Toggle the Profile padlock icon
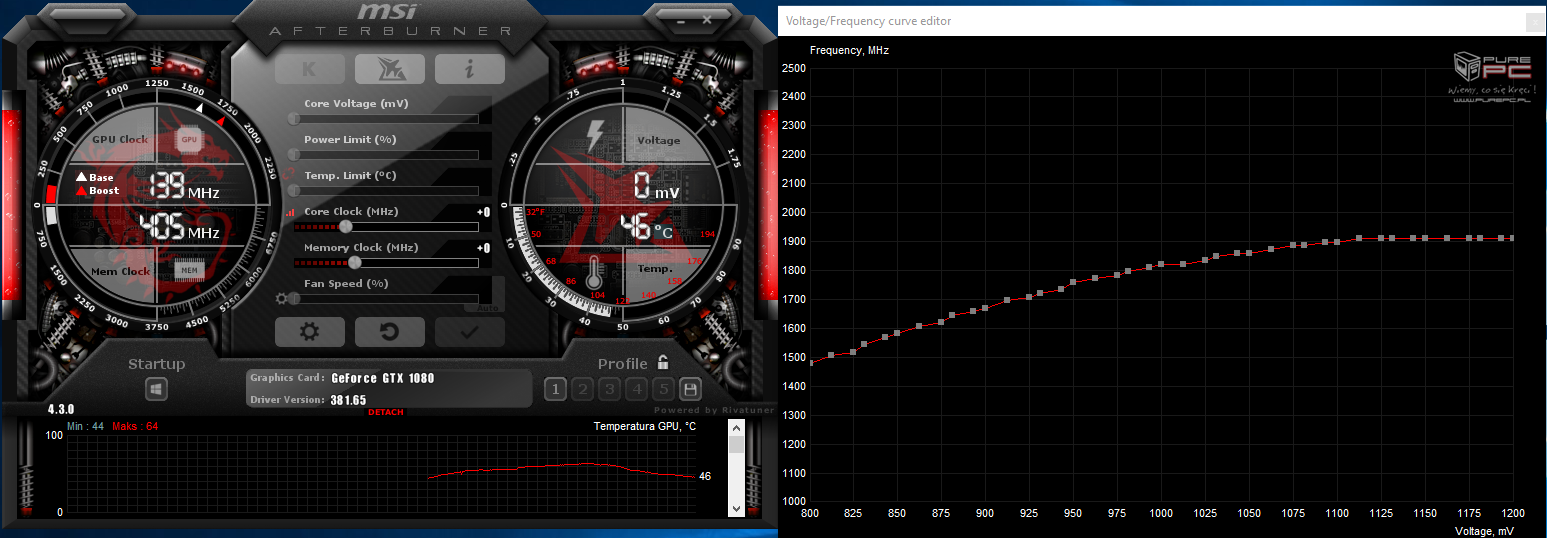1547x538 pixels. pos(663,363)
